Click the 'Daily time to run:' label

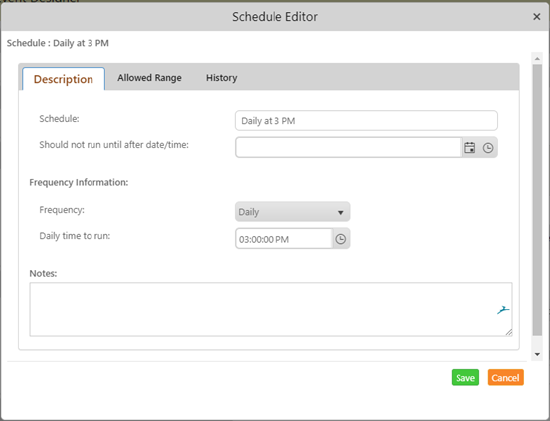[x=75, y=236]
